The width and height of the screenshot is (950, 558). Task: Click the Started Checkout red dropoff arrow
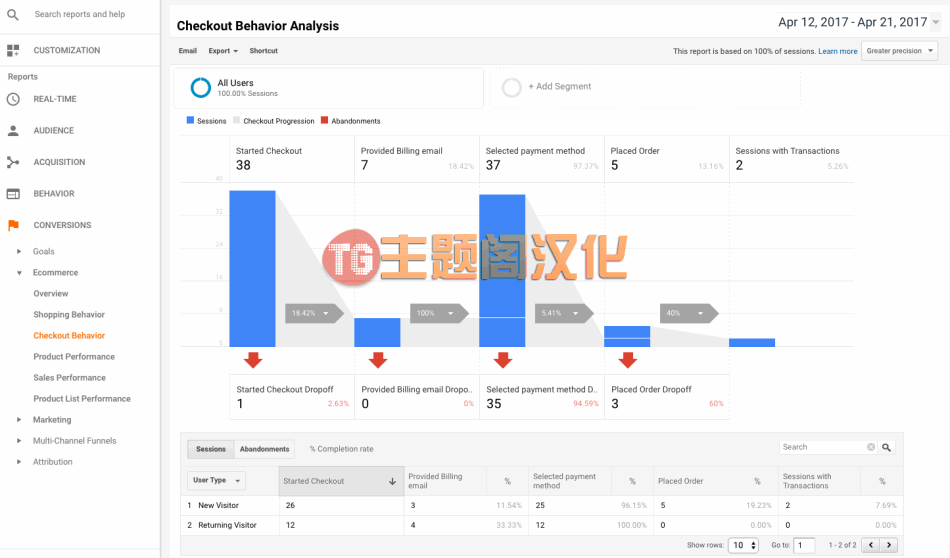click(253, 360)
